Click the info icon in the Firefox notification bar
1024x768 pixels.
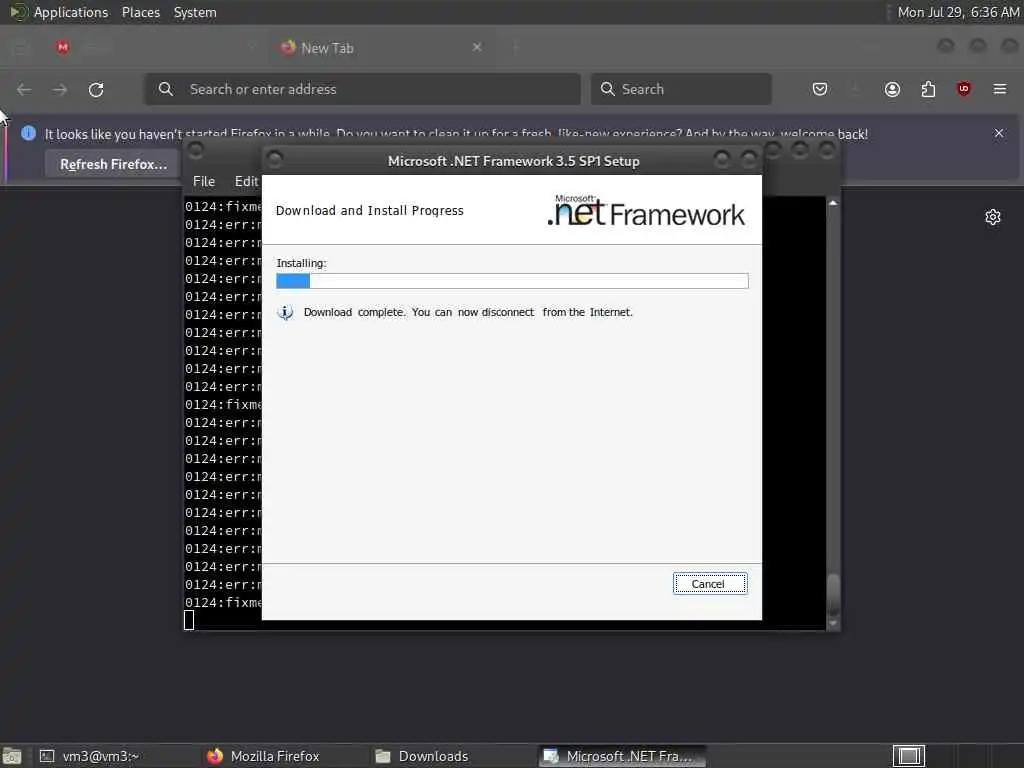[x=28, y=133]
